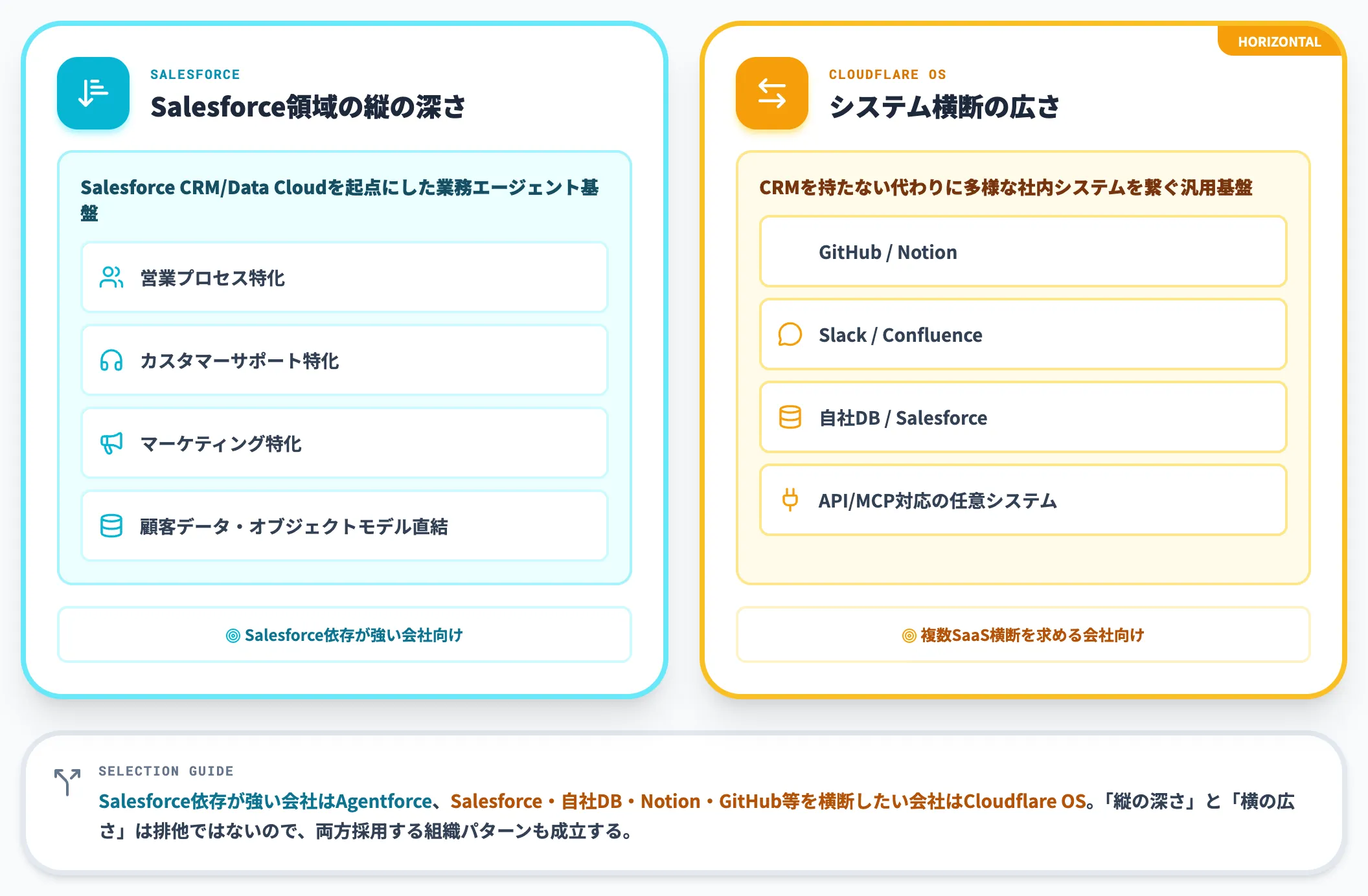The image size is (1368, 896).
Task: Click the SELECTION GUIDE label
Action: (x=166, y=771)
